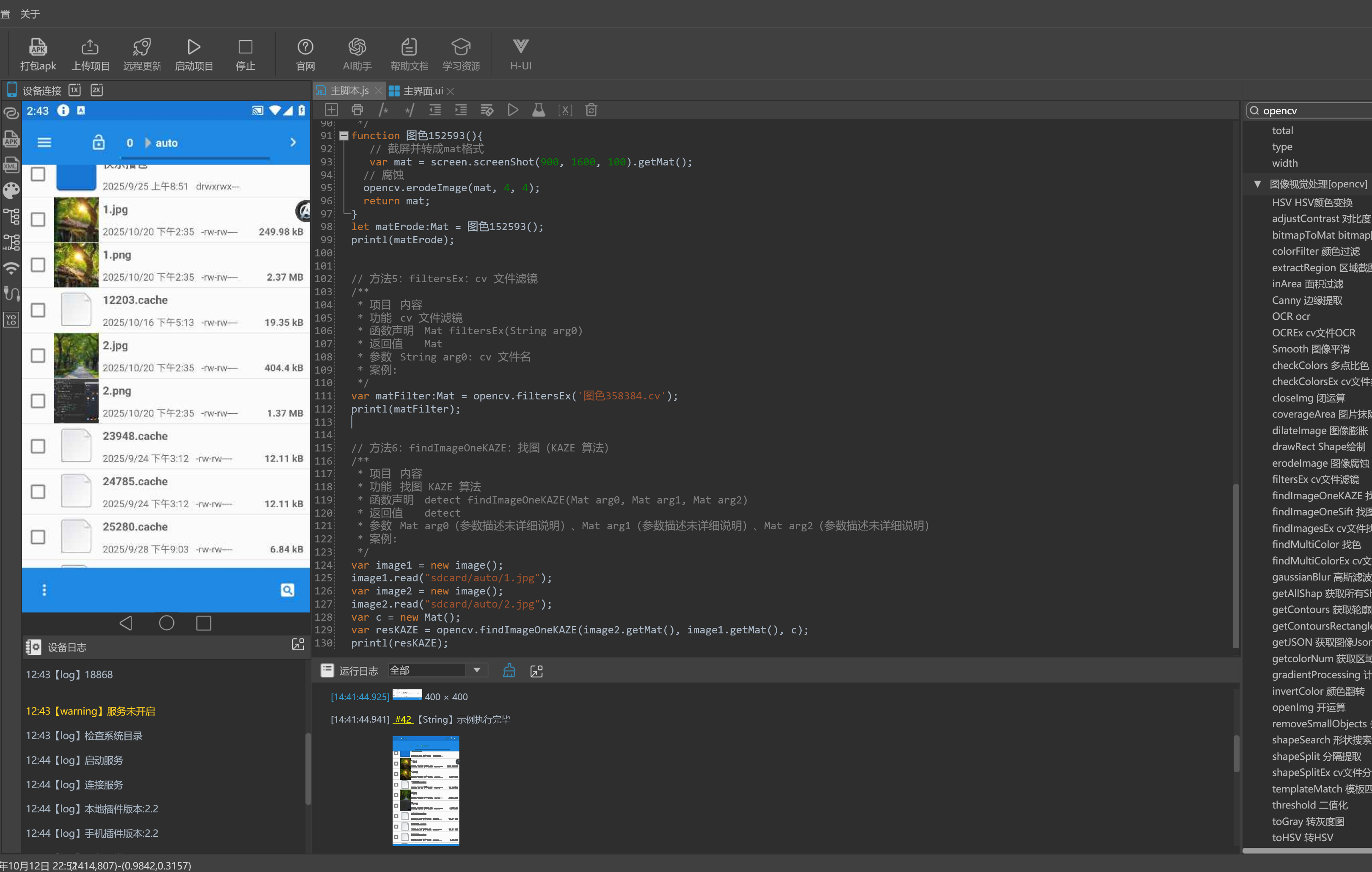Click the 上传项目 upload icon
Viewport: 1372px width, 872px height.
click(x=90, y=47)
